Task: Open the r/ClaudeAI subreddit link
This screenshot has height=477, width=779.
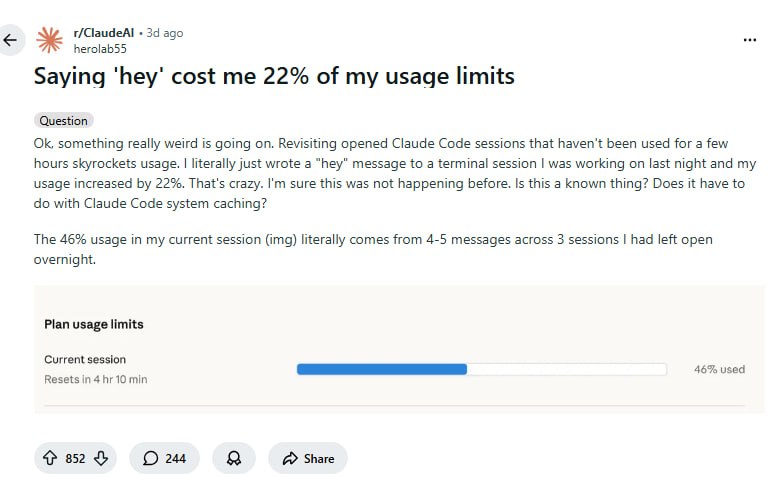Action: tap(104, 33)
